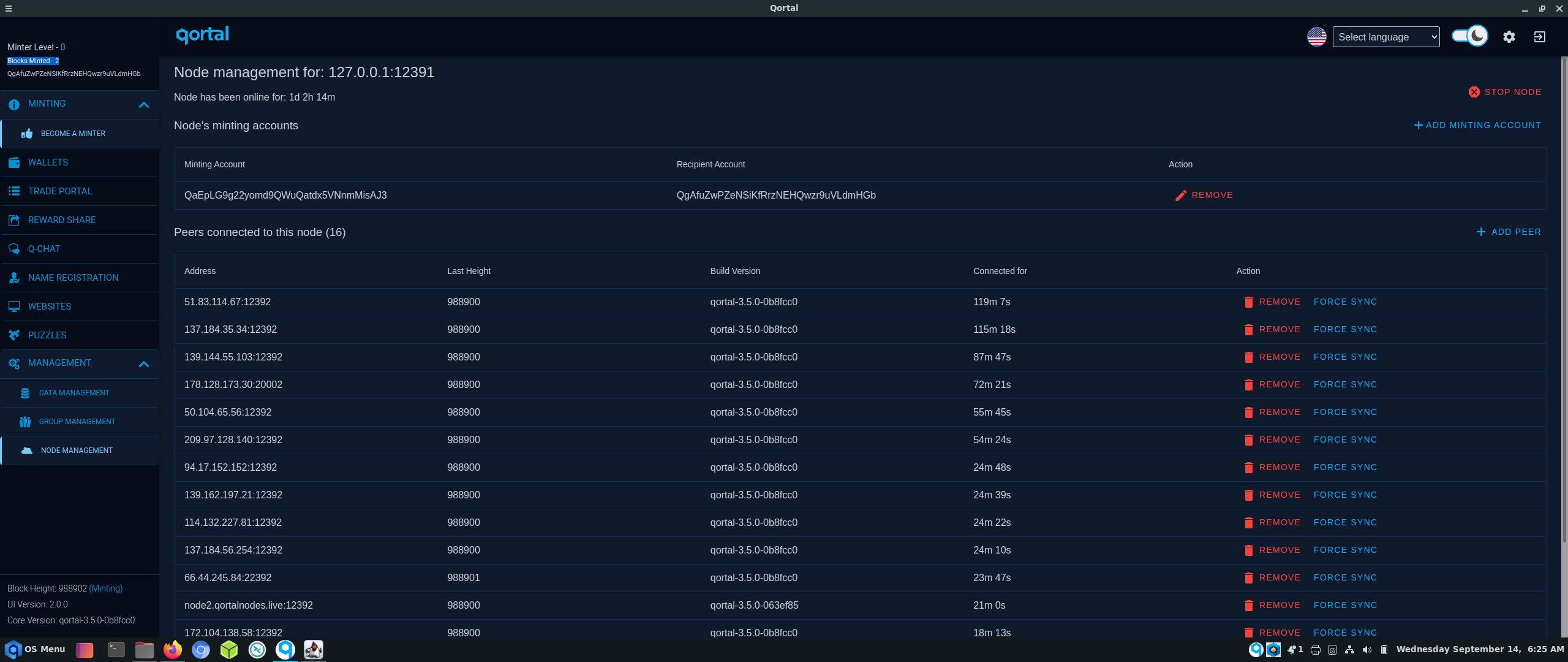Open the file manager from taskbar
This screenshot has height=662, width=1568.
coord(144,650)
